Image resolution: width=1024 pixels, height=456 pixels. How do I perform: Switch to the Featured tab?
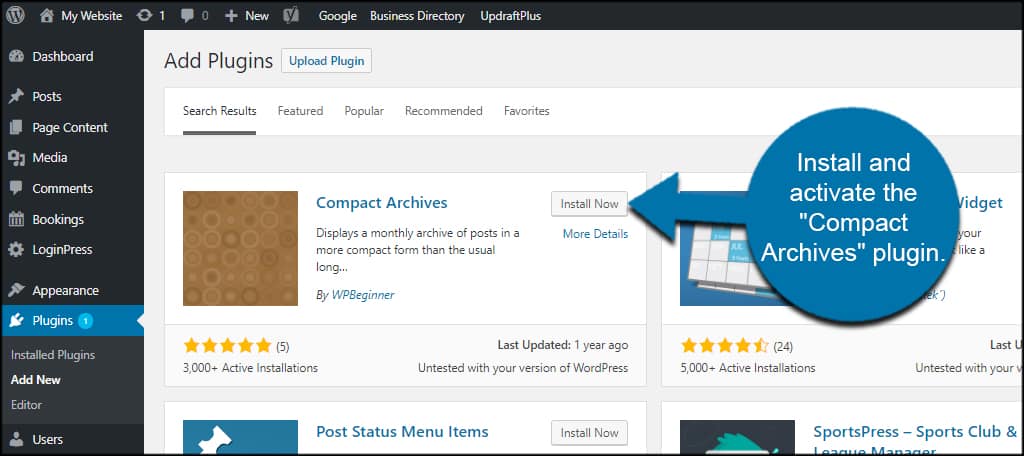(300, 111)
